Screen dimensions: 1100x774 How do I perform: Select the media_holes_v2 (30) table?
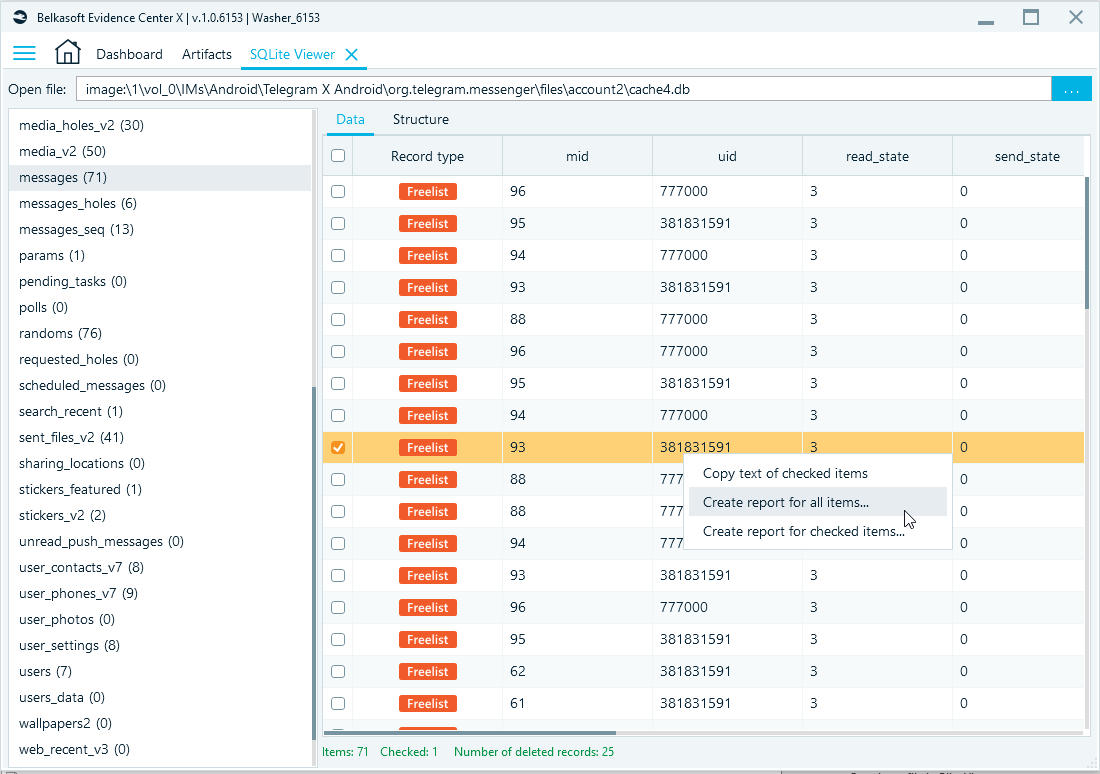pos(159,126)
